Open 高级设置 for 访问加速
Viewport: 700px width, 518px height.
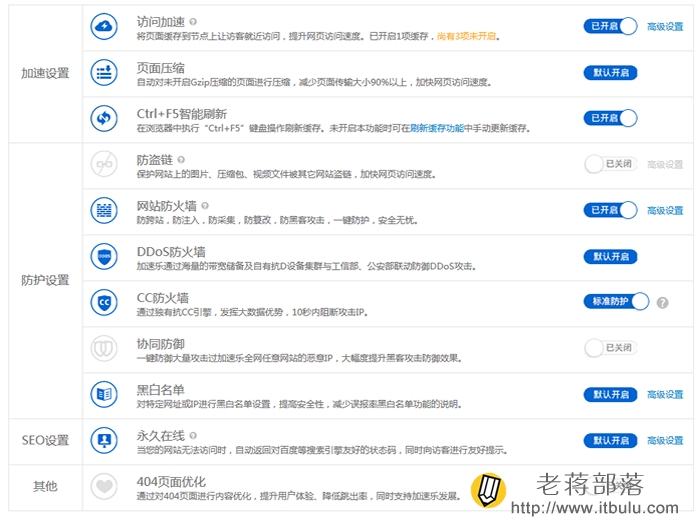click(x=665, y=27)
